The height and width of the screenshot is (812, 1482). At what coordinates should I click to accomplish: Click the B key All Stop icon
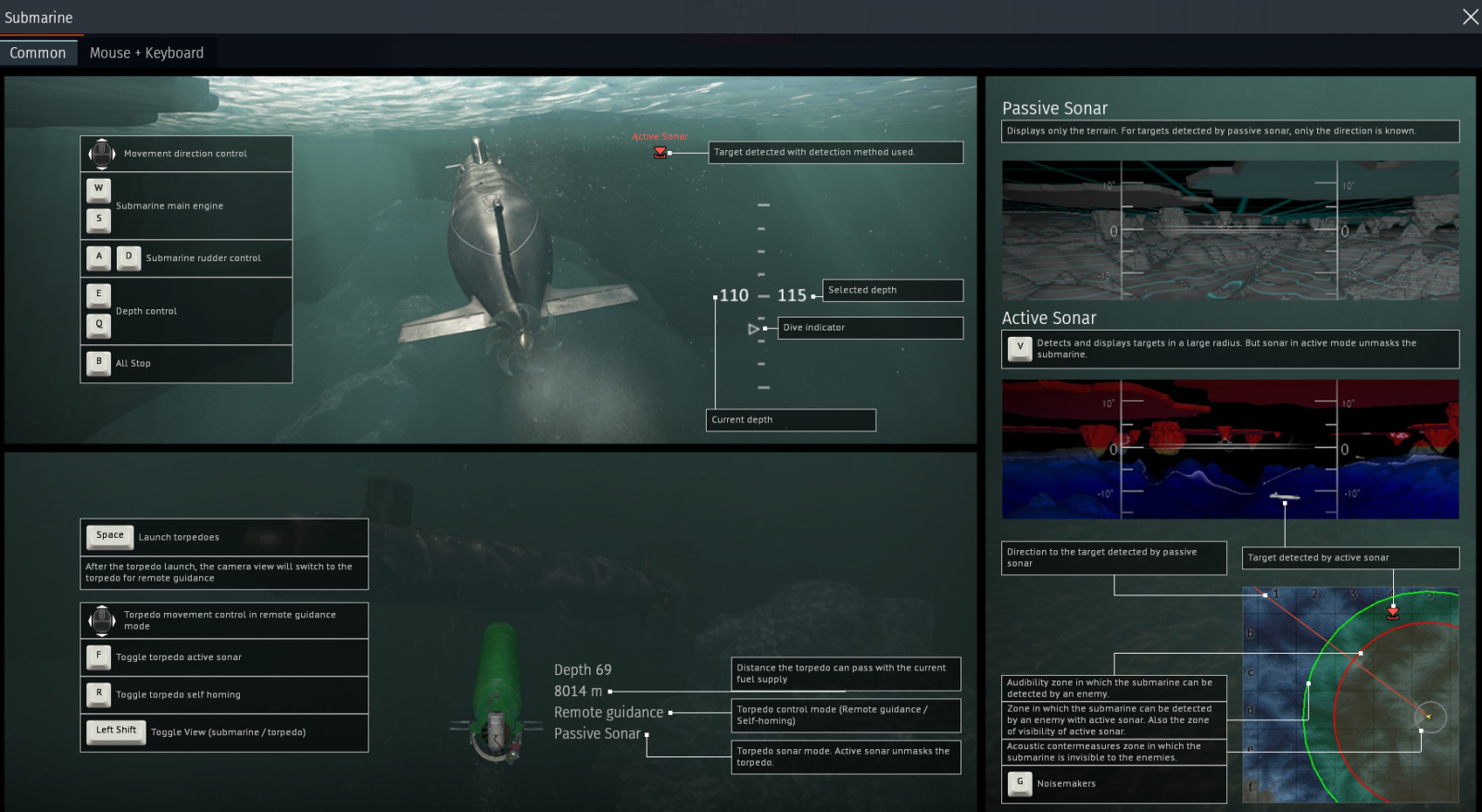[x=99, y=363]
